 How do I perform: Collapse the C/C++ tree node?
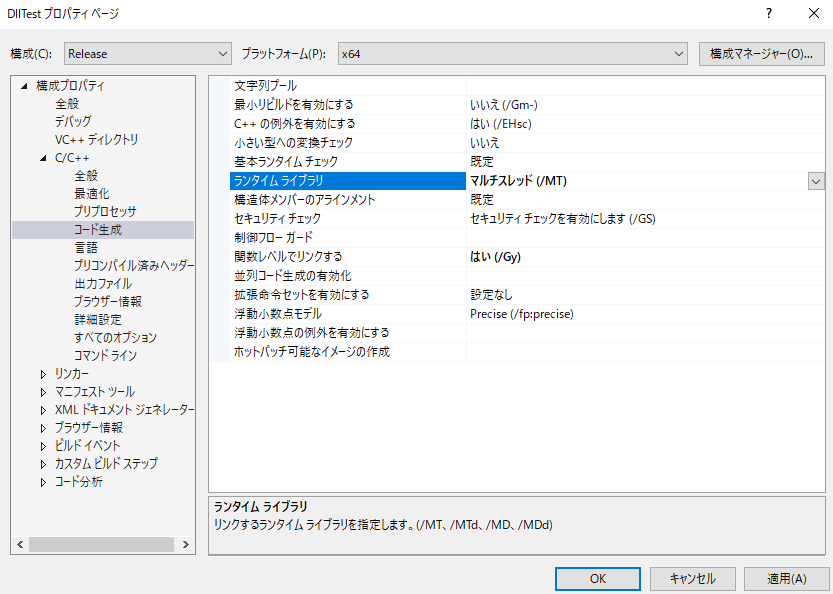(44, 158)
